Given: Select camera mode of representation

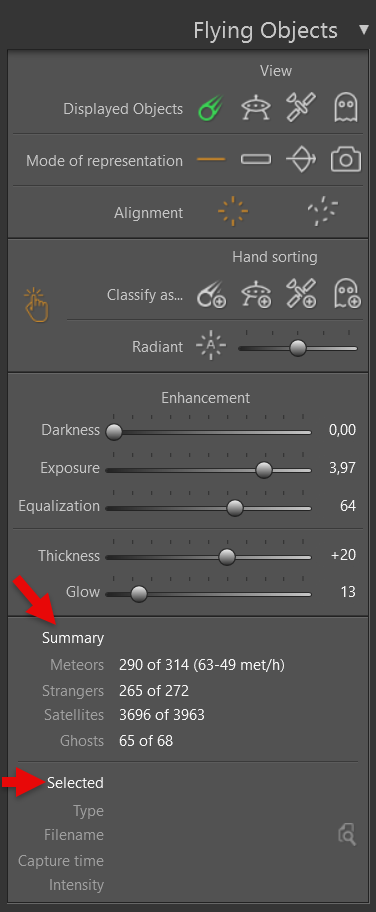Looking at the screenshot, I should coord(346,159).
